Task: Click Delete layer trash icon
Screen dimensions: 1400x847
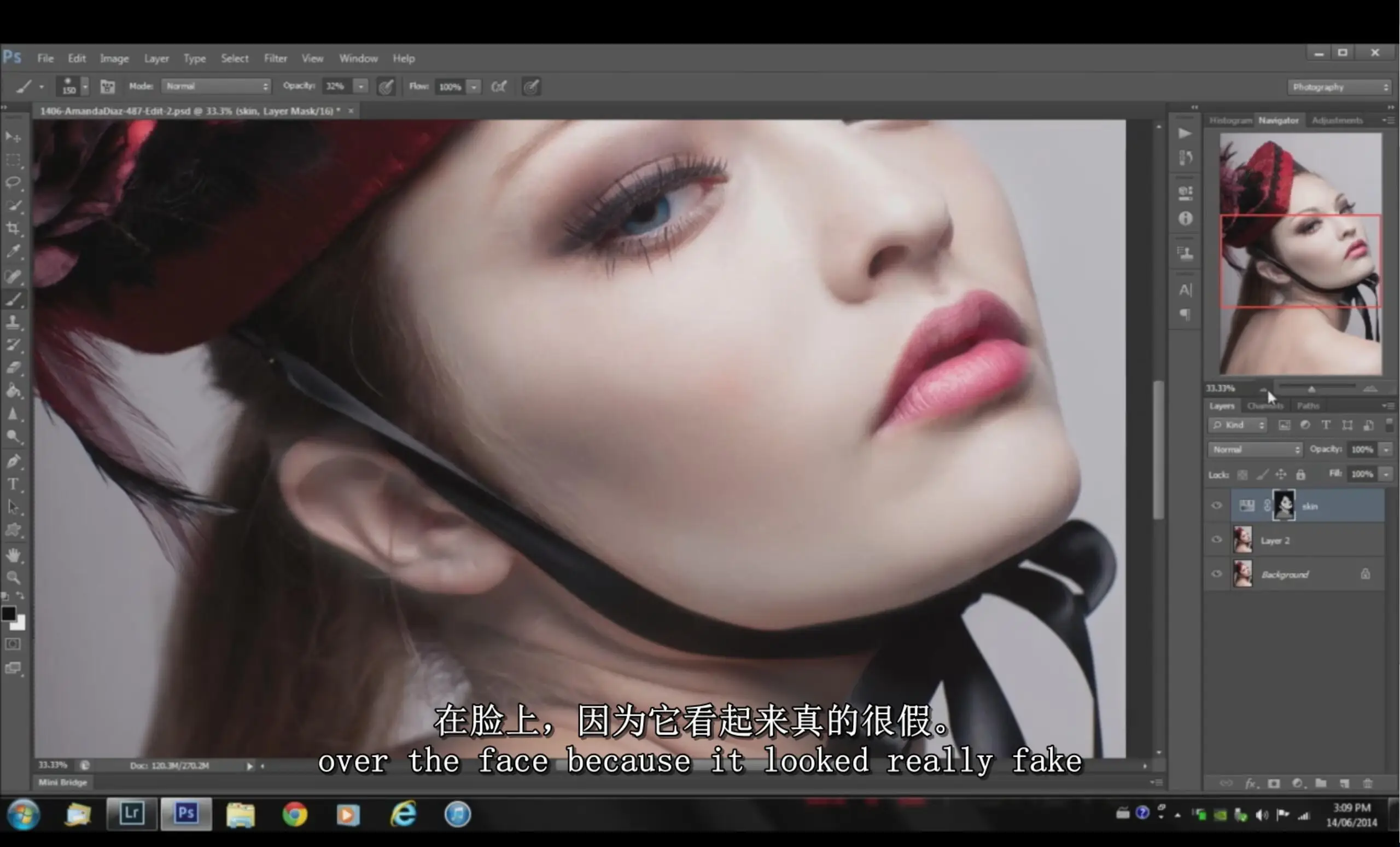Action: click(x=1368, y=784)
